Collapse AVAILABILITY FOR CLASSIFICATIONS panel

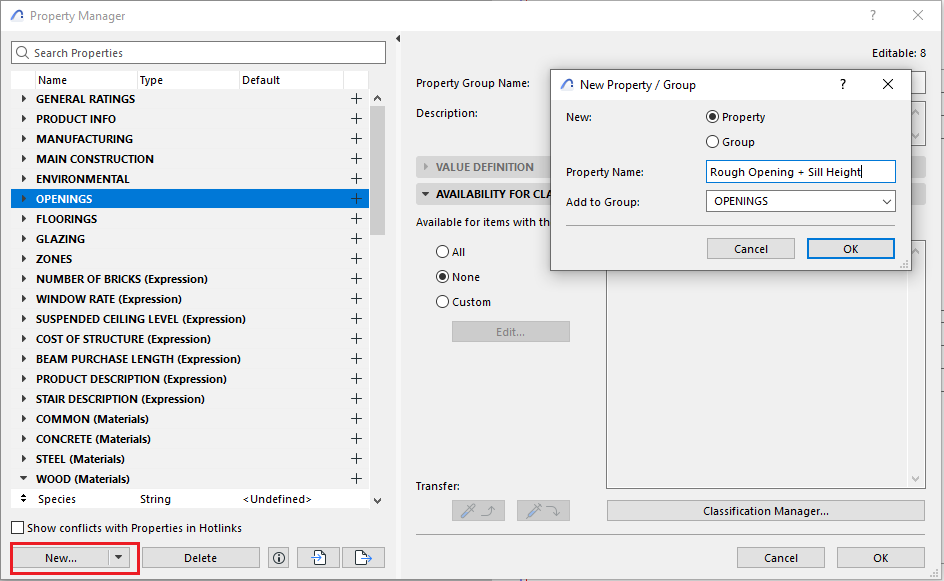coord(426,194)
